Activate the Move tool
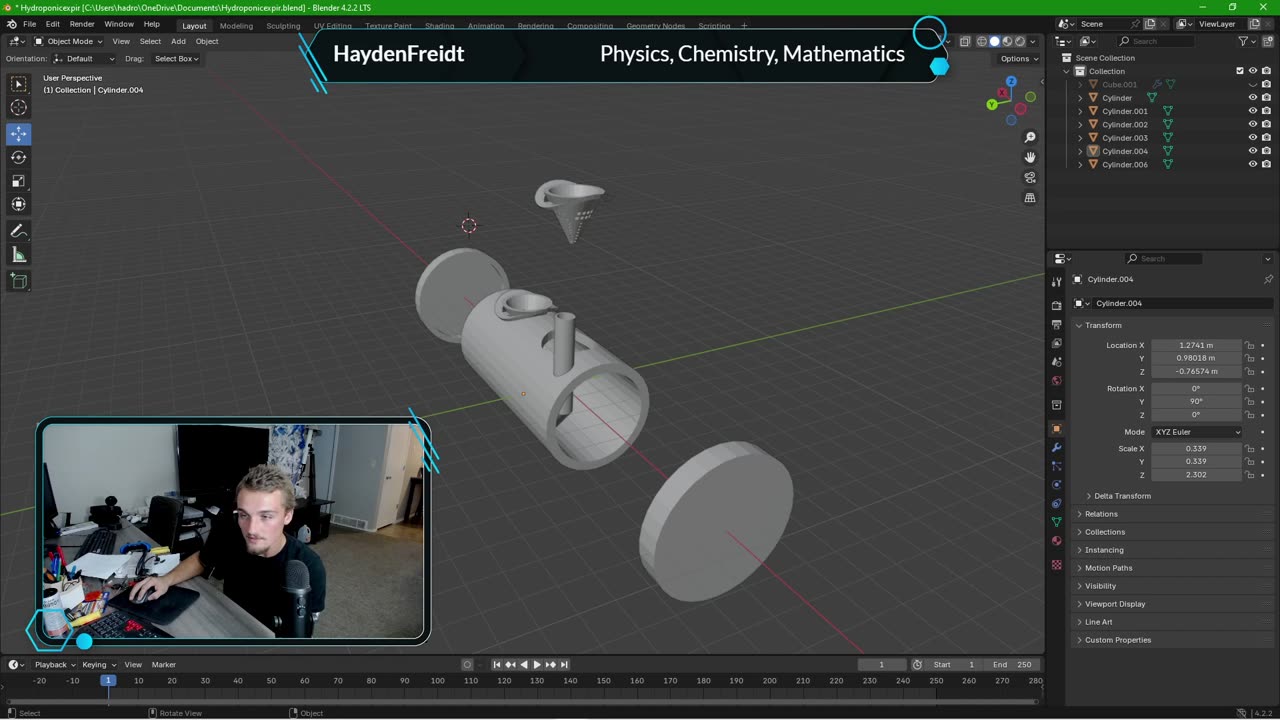Image resolution: width=1280 pixels, height=720 pixels. pos(19,133)
